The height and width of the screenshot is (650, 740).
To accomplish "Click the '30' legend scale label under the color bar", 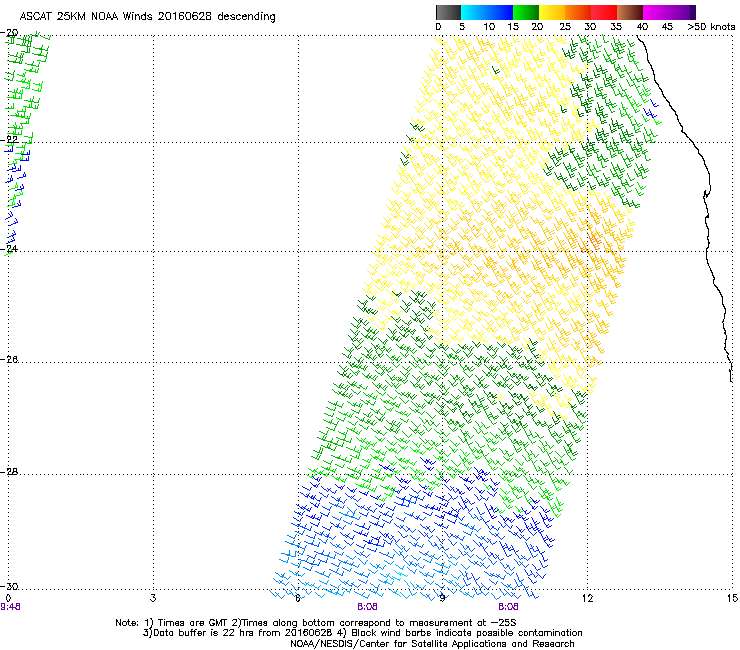I will click(x=590, y=27).
